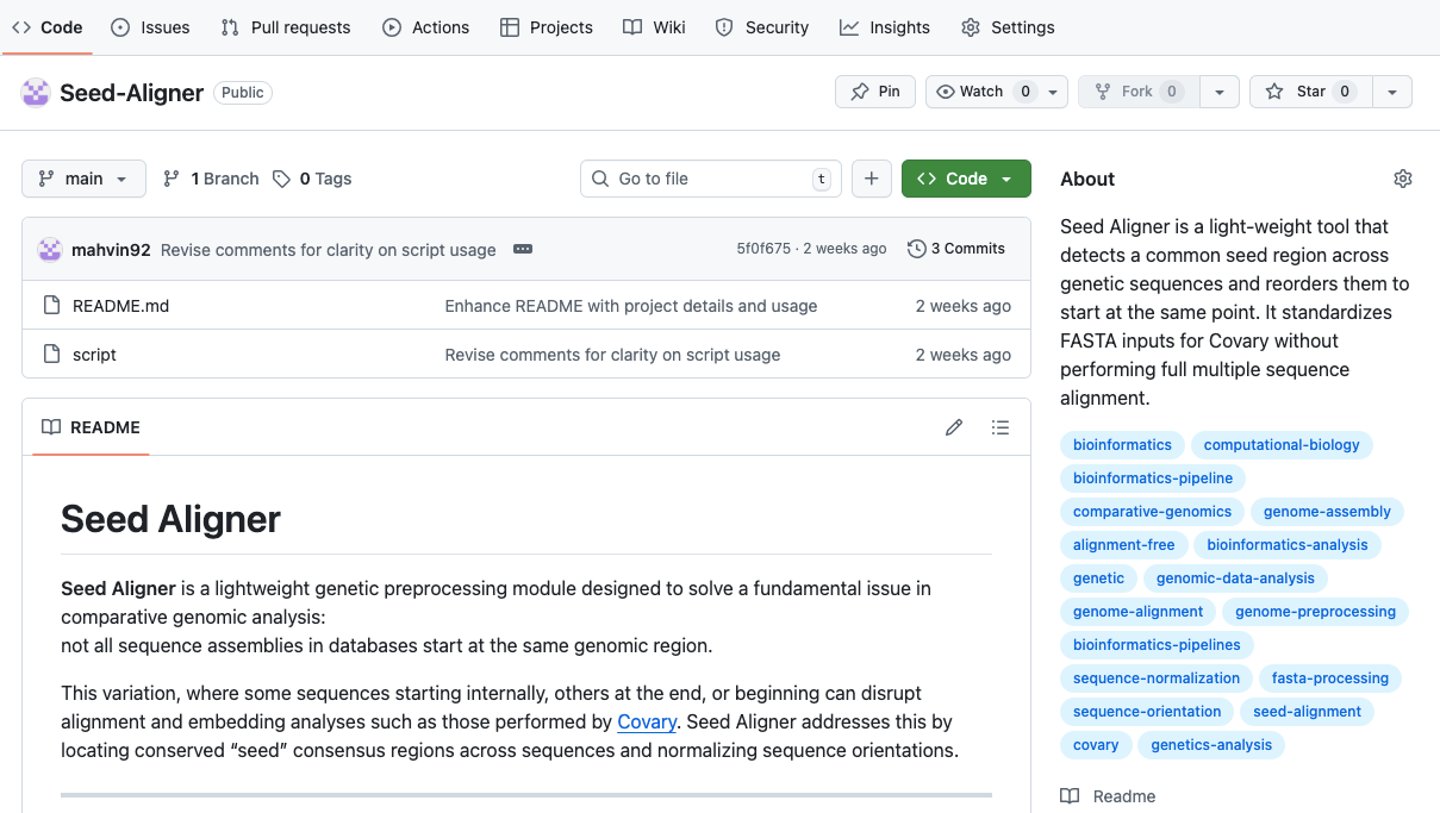Click sequence-orientation topic tag
The width and height of the screenshot is (1440, 813).
pyautogui.click(x=1147, y=712)
